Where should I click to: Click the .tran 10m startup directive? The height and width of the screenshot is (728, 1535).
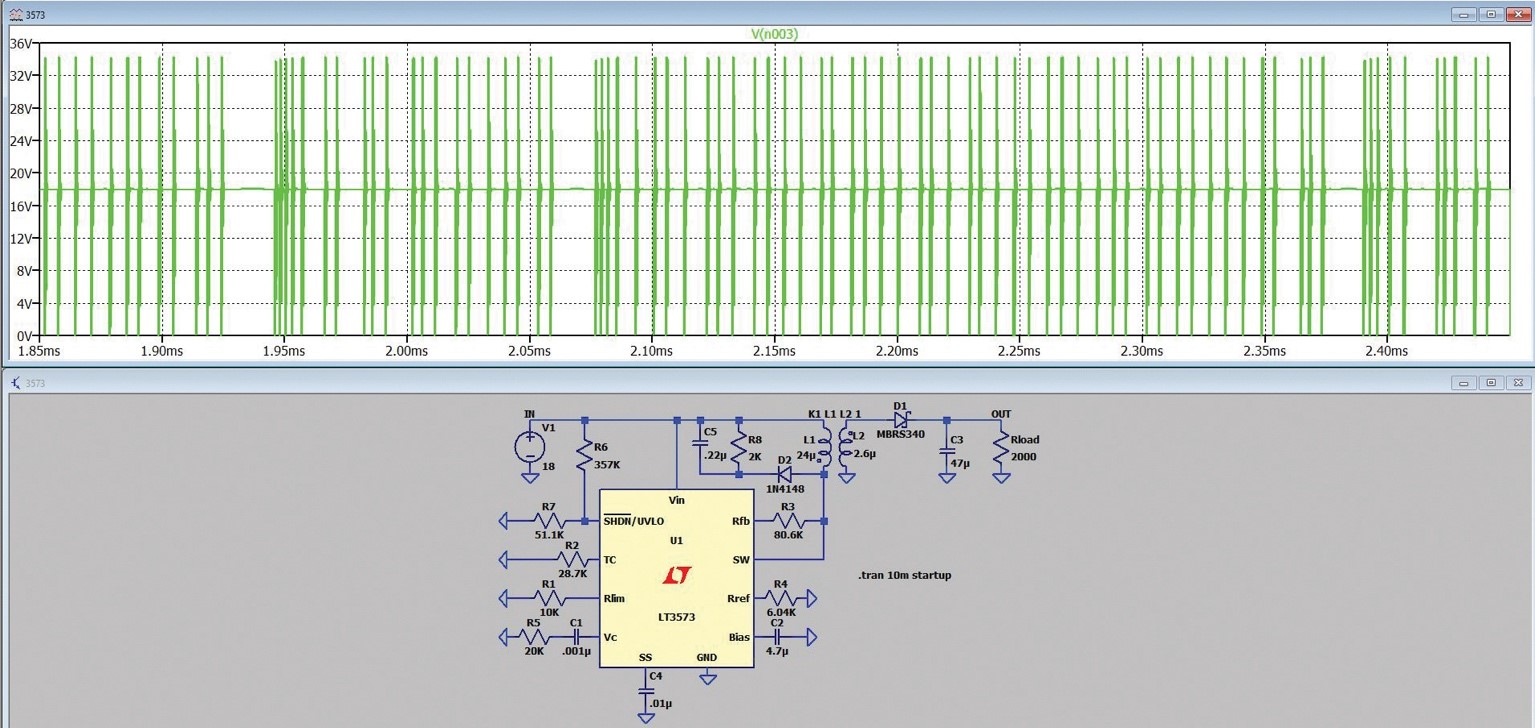click(x=904, y=575)
